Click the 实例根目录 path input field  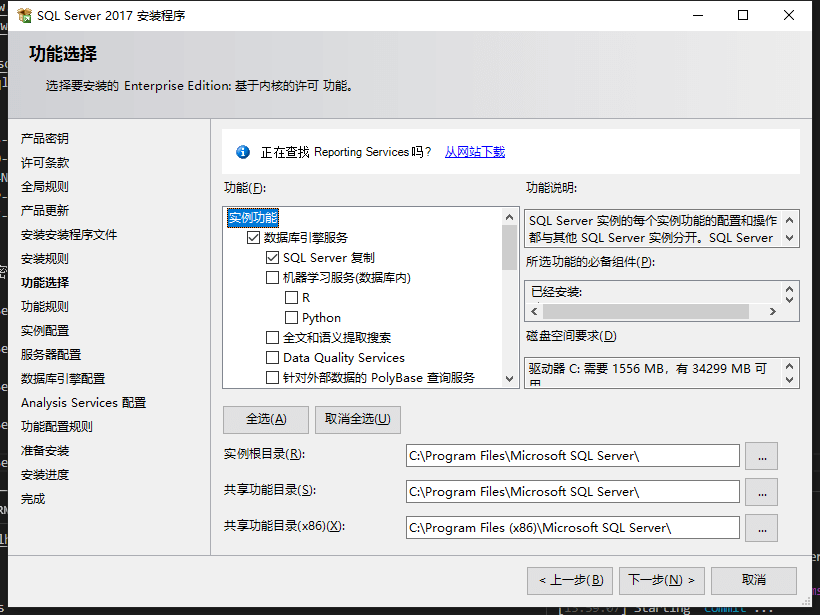click(x=572, y=456)
